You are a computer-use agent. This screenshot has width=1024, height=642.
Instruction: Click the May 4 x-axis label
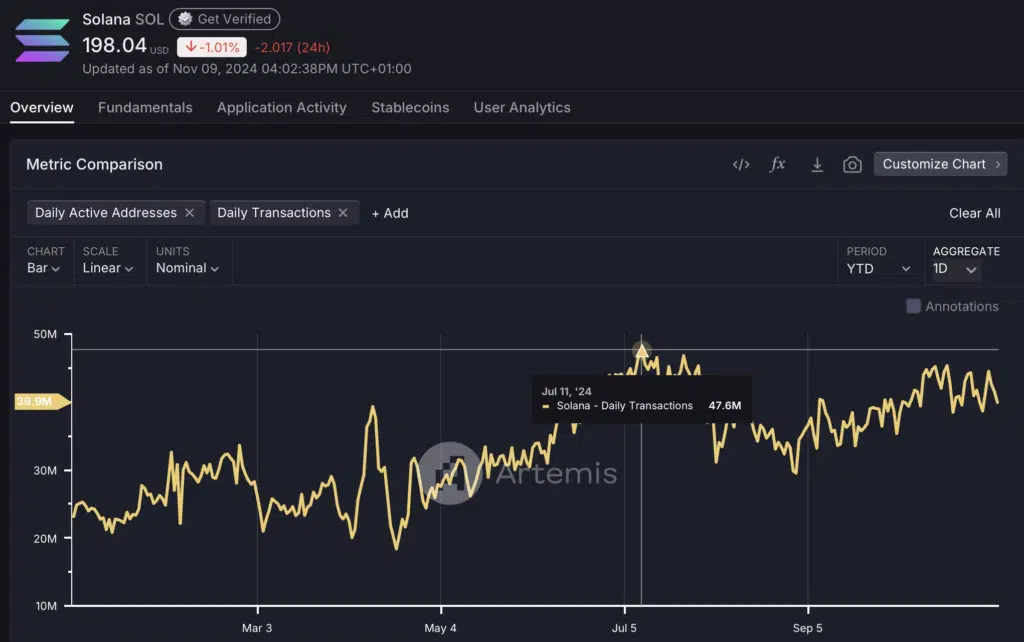click(x=440, y=628)
